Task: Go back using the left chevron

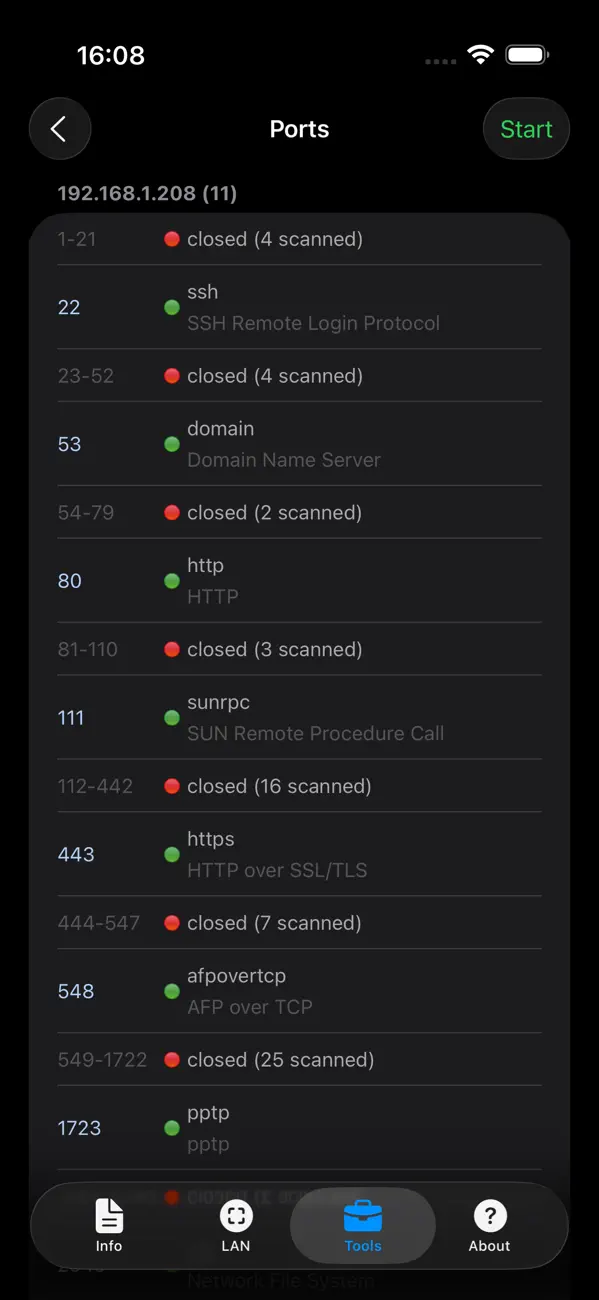Action: [x=60, y=129]
